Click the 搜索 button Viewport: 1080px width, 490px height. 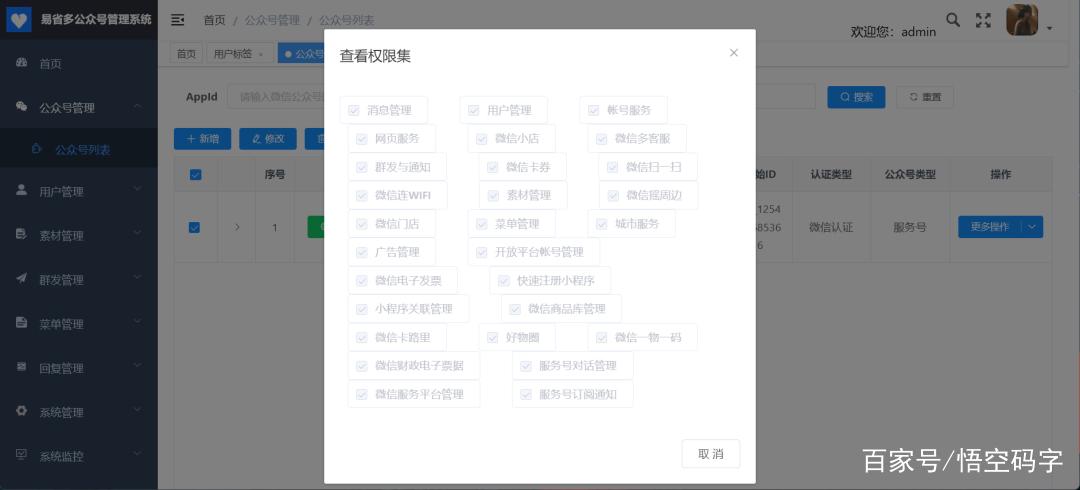(856, 97)
